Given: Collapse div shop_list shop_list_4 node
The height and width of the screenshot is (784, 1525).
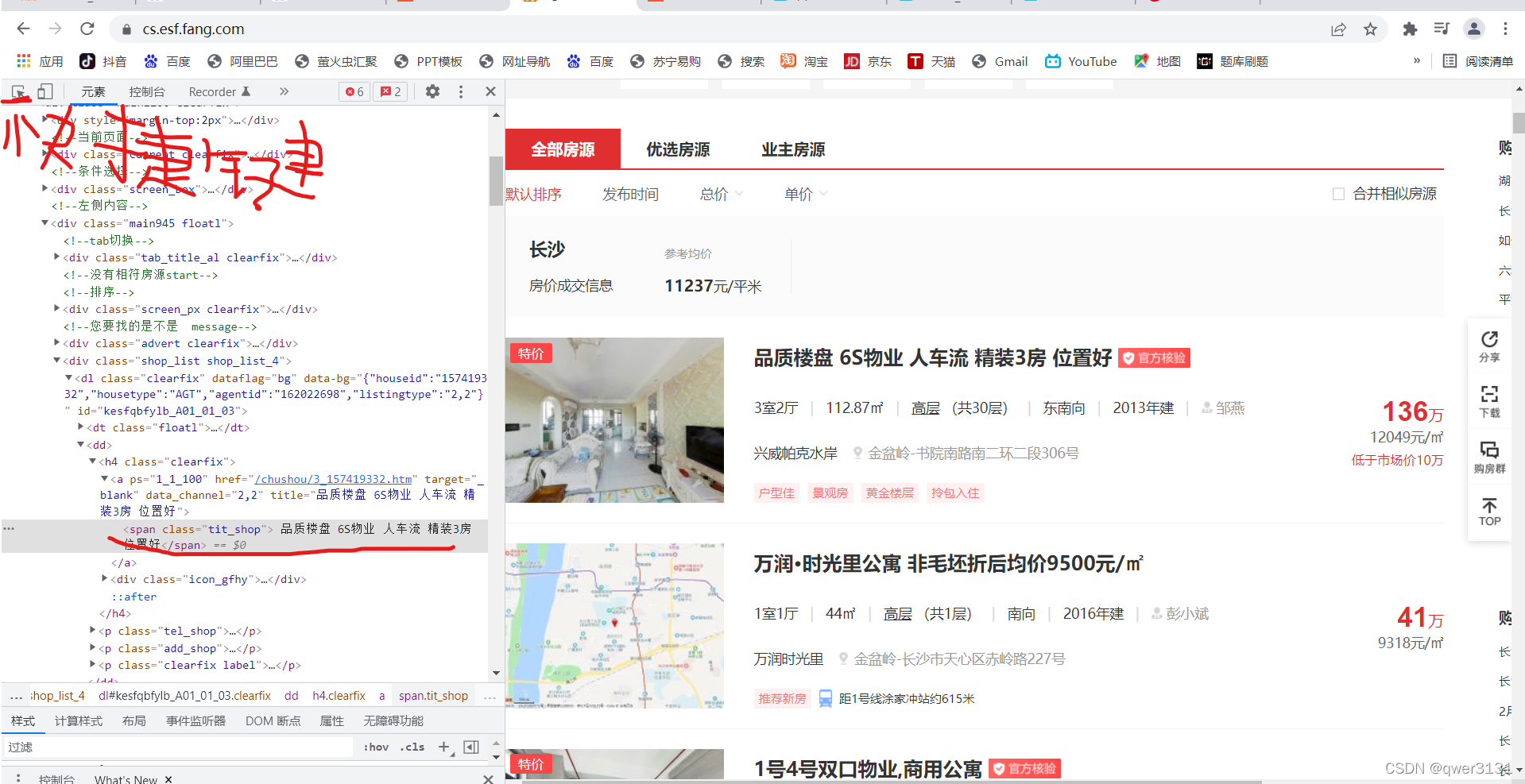Looking at the screenshot, I should pos(57,360).
